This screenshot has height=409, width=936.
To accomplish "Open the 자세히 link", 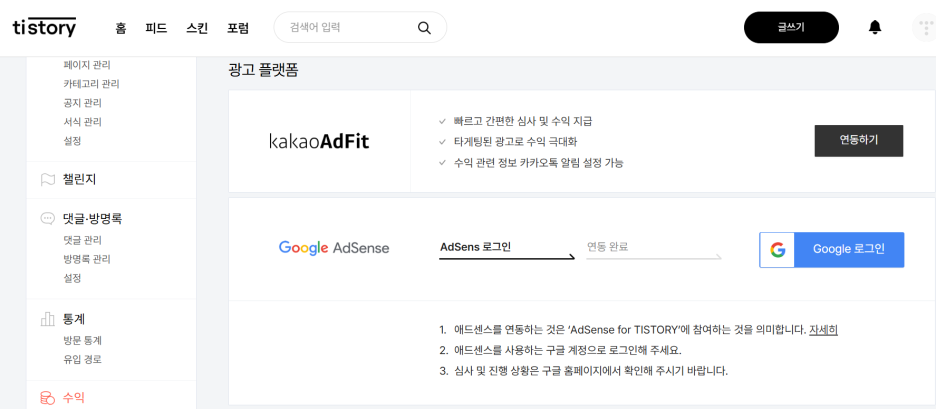I will 823,330.
